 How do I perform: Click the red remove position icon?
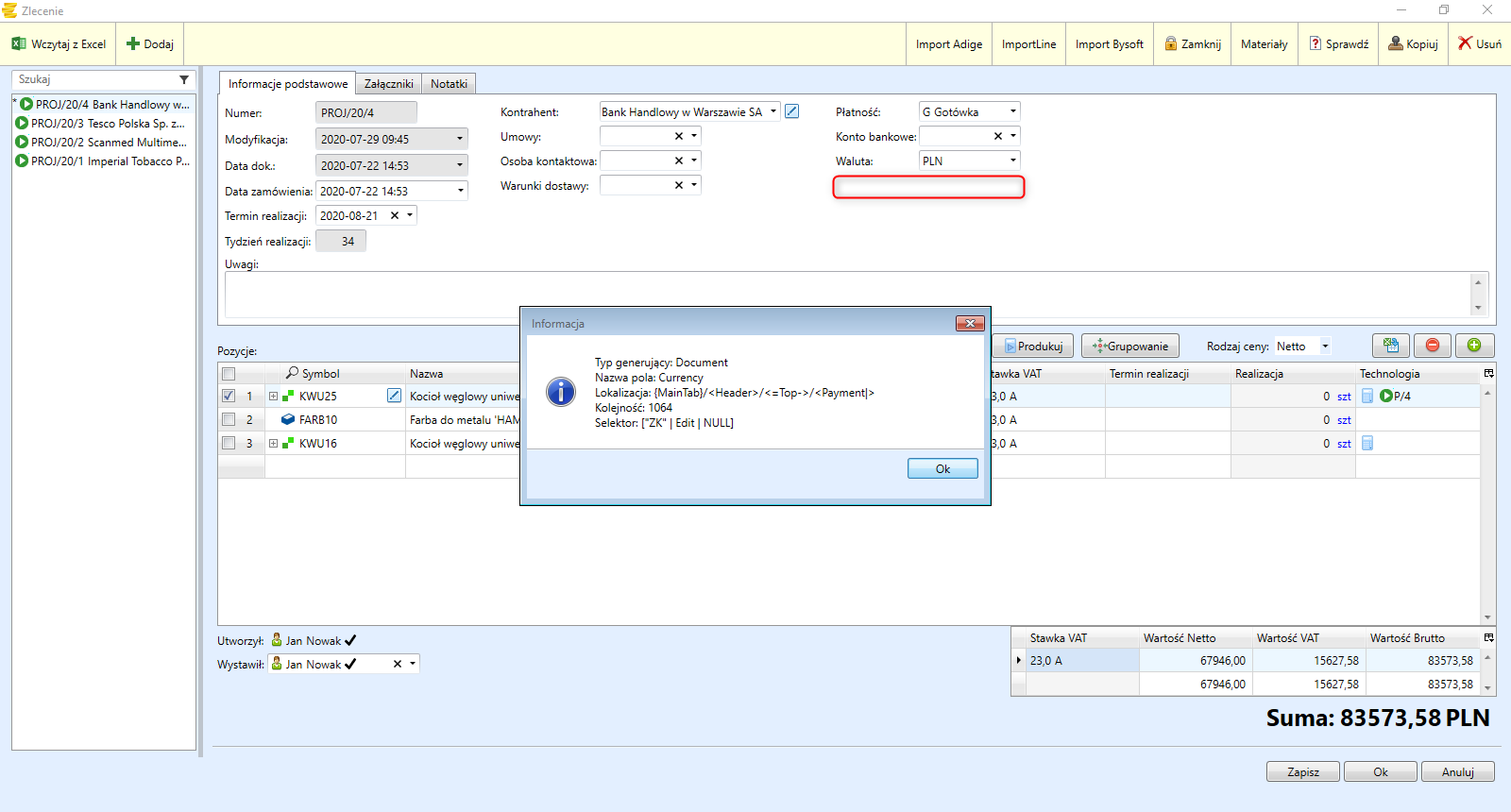click(1432, 346)
